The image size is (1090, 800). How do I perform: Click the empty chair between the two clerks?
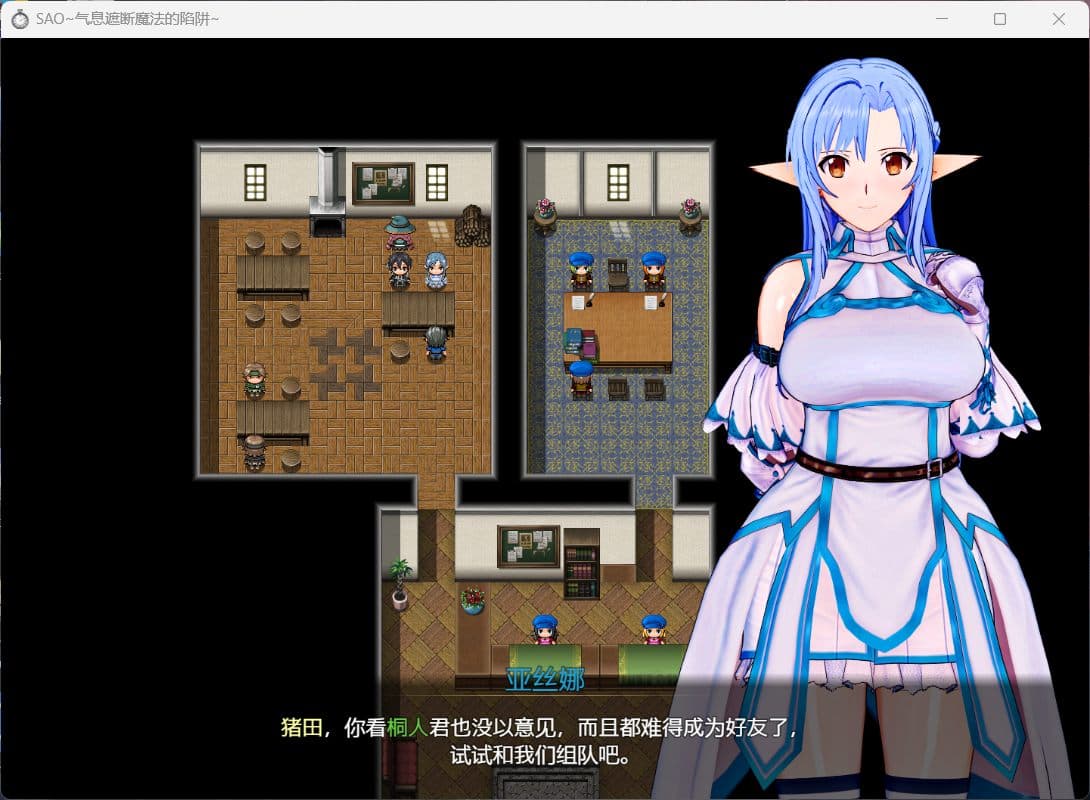pos(617,274)
